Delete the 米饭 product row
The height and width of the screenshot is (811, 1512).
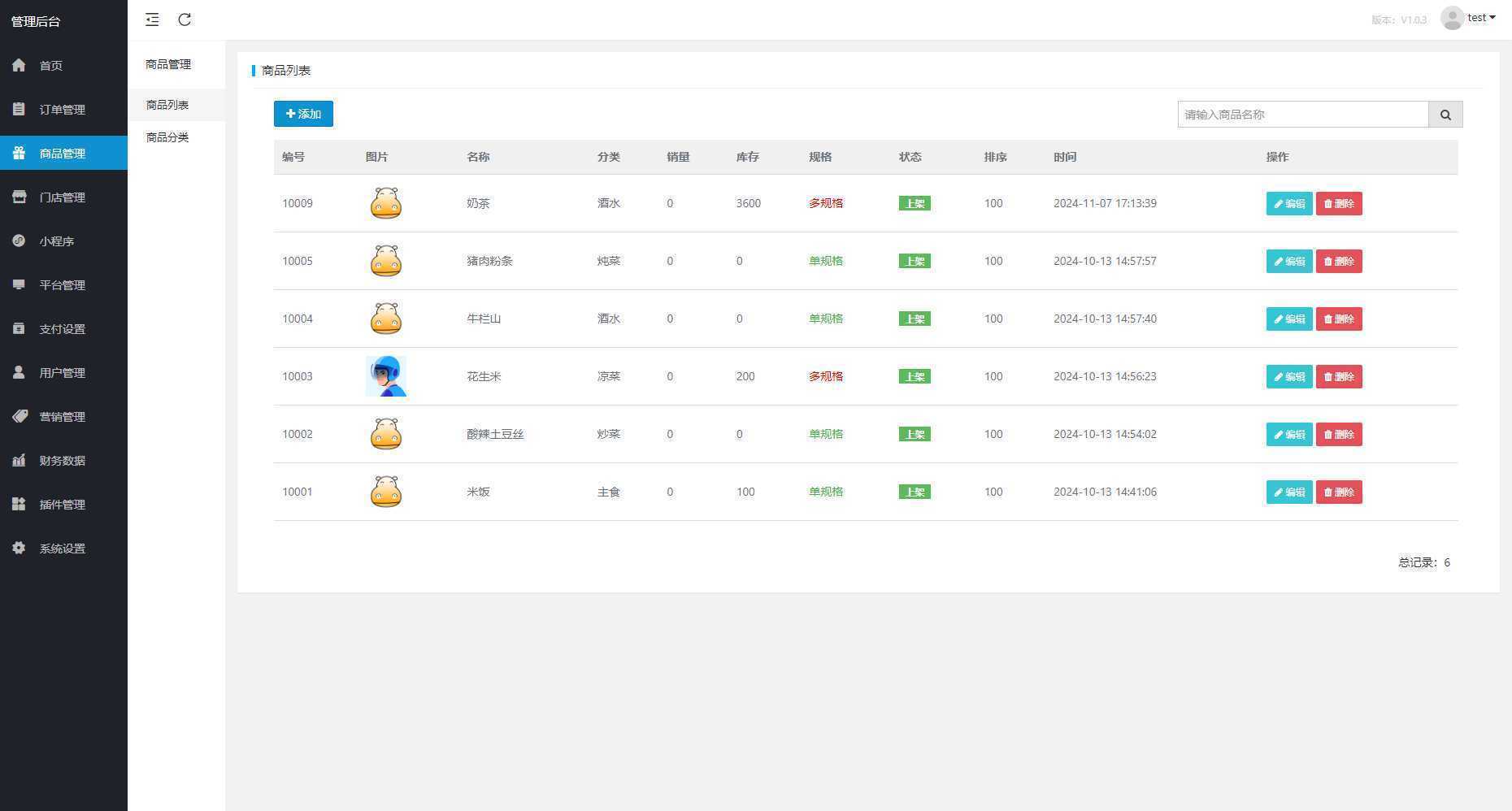1339,492
